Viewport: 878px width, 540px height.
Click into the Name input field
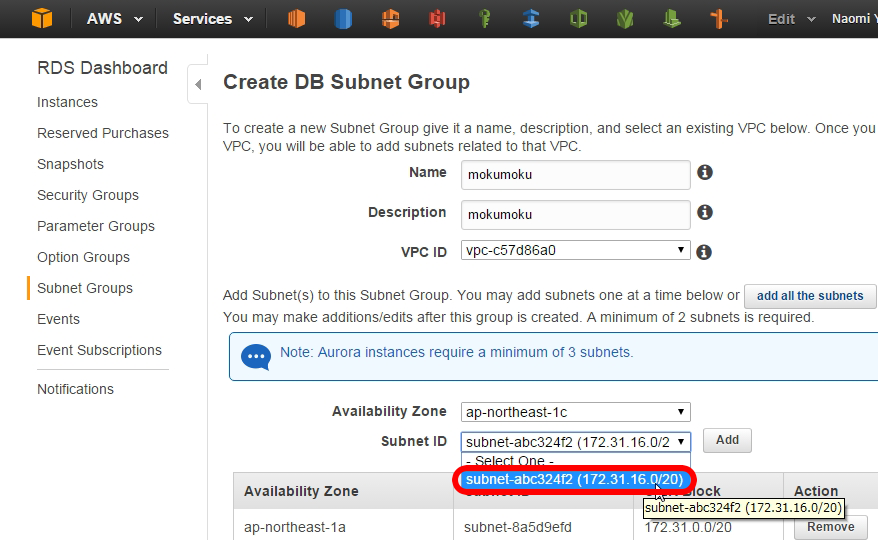(x=576, y=175)
